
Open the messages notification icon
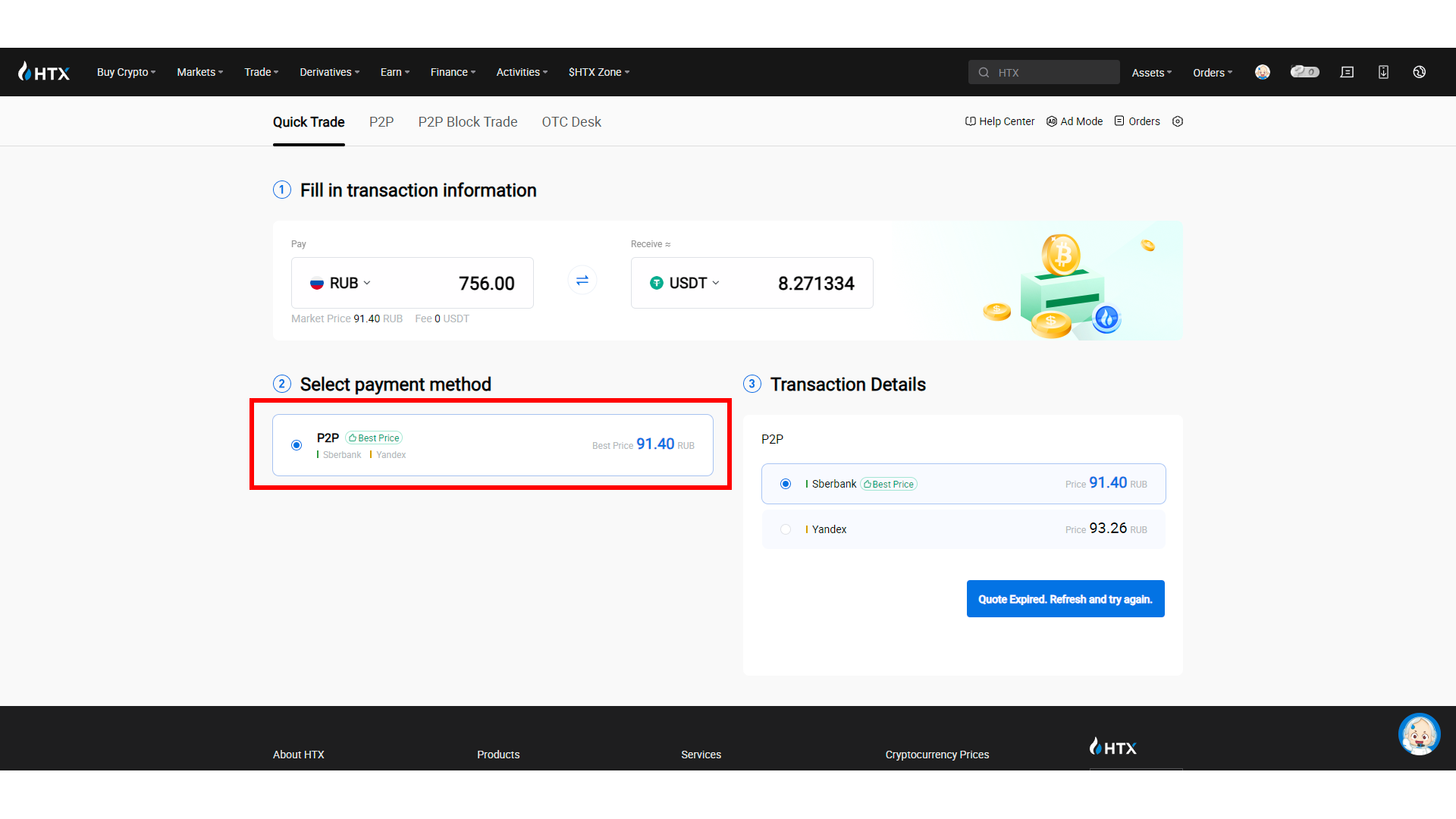1347,72
